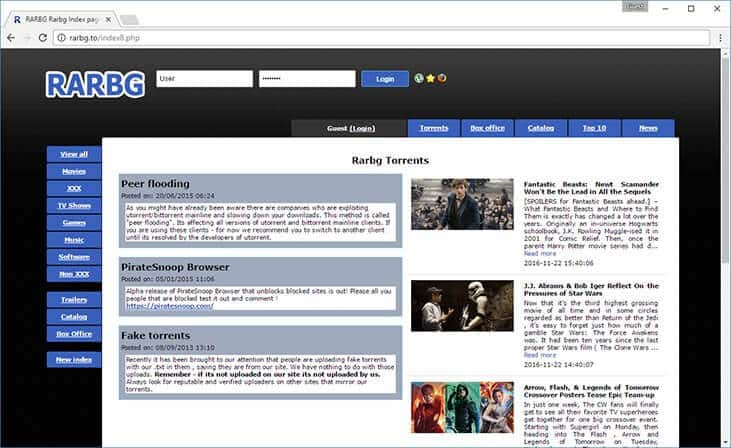Select Games category in sidebar
Viewport: 731px width, 448px height.
74,223
